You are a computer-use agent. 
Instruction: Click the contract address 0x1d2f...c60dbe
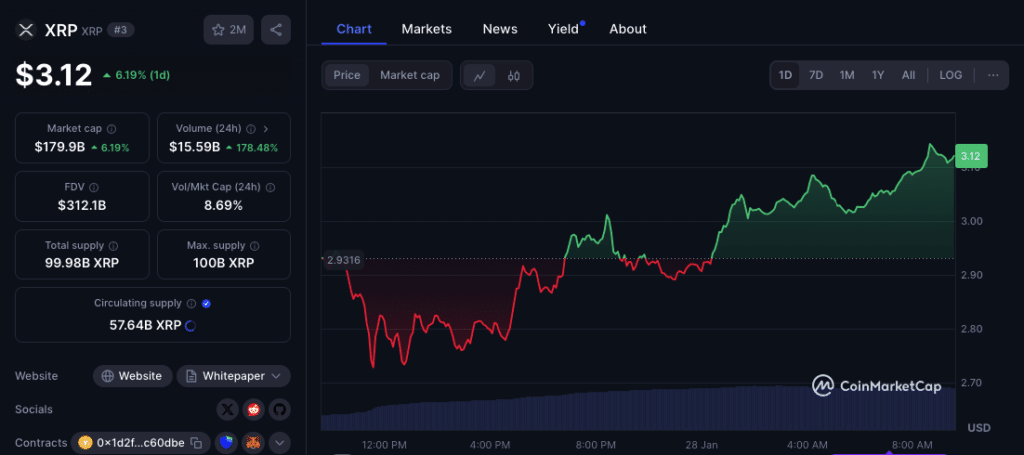pyautogui.click(x=140, y=443)
